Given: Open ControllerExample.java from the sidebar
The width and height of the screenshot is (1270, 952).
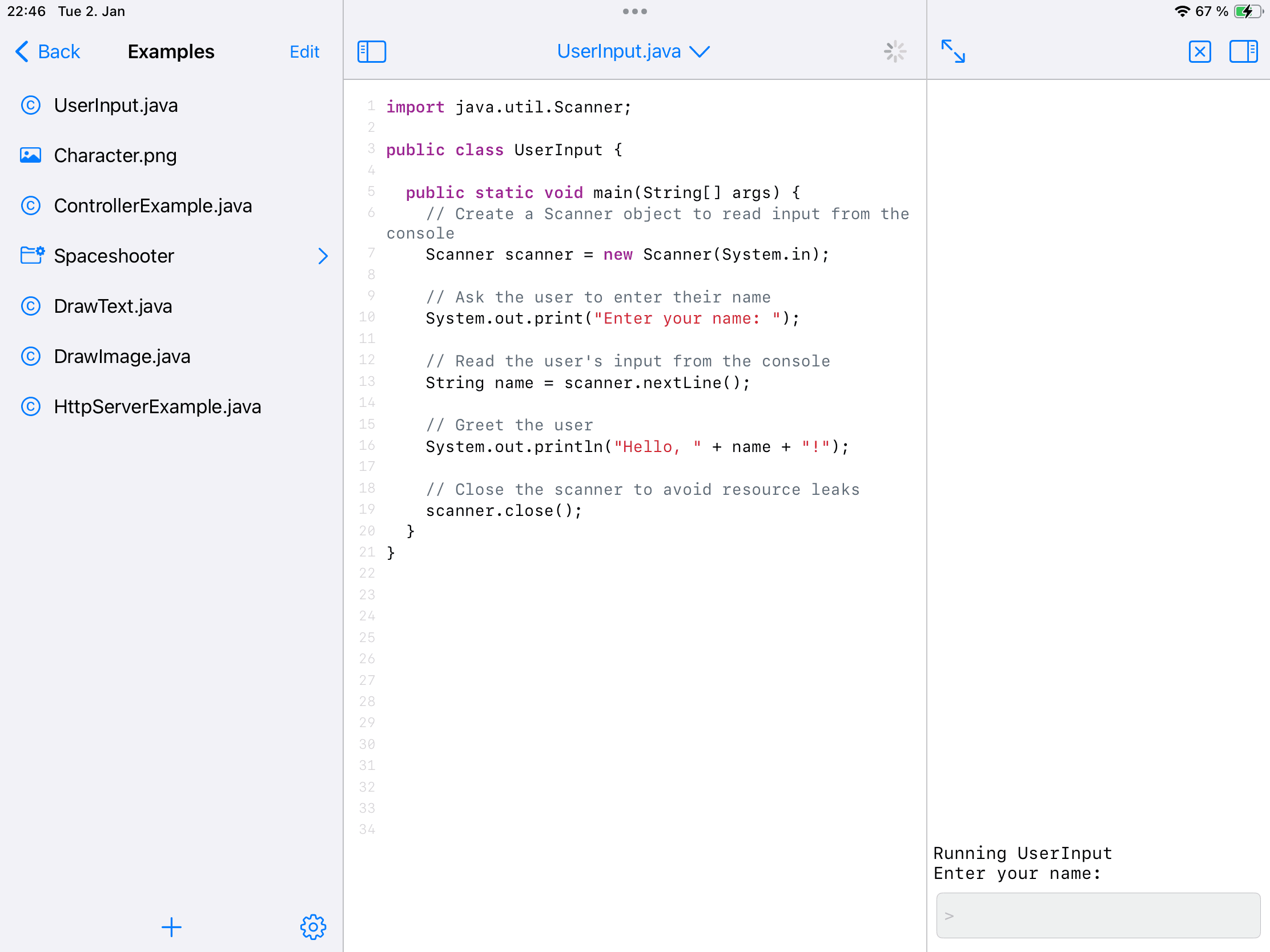Looking at the screenshot, I should (x=152, y=205).
